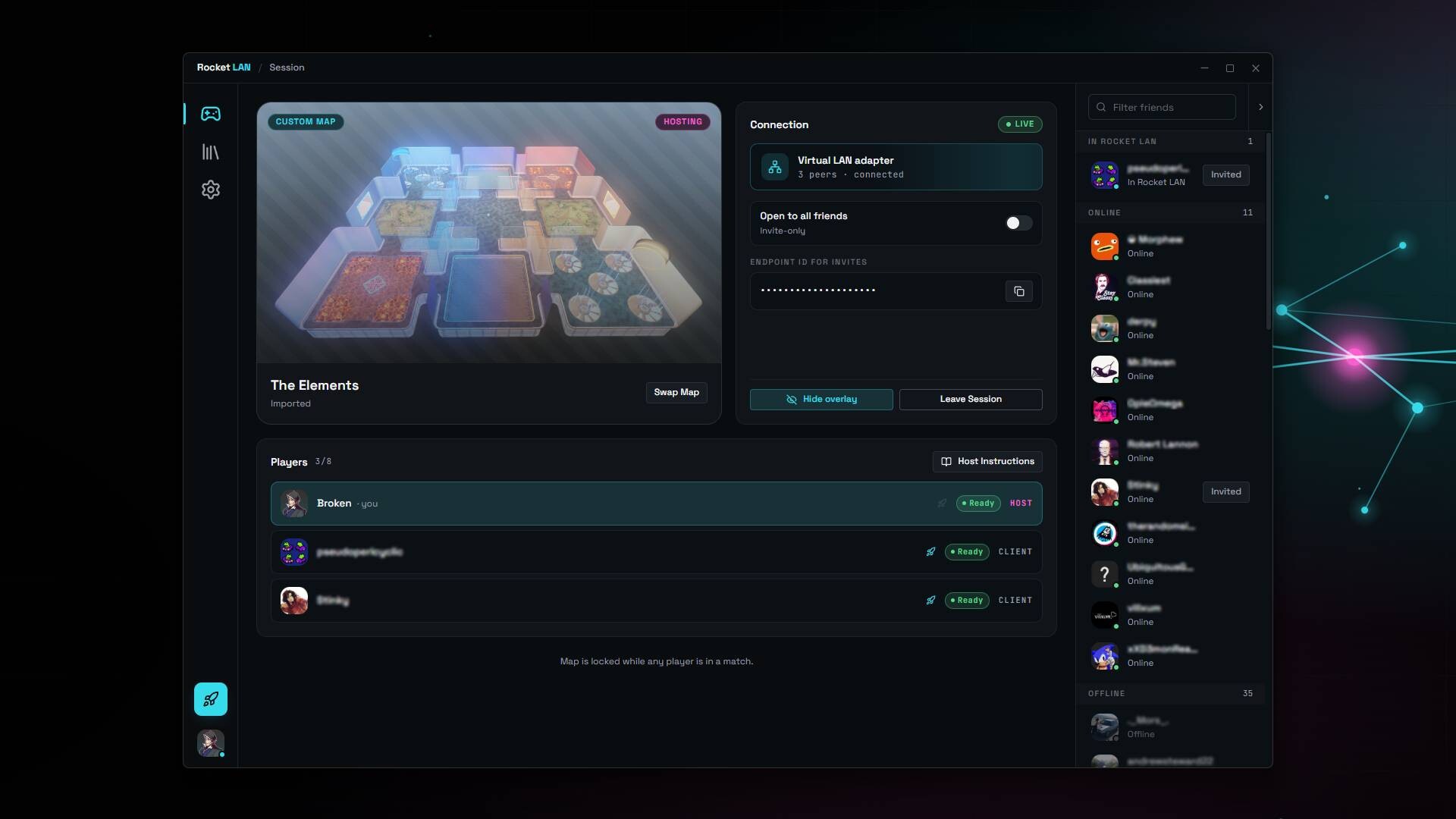Click the HOST label in Broken's row

pos(1021,504)
